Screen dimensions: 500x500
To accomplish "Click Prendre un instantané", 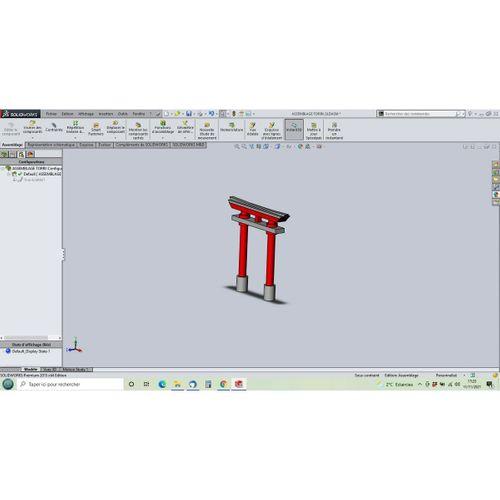I will point(334,132).
